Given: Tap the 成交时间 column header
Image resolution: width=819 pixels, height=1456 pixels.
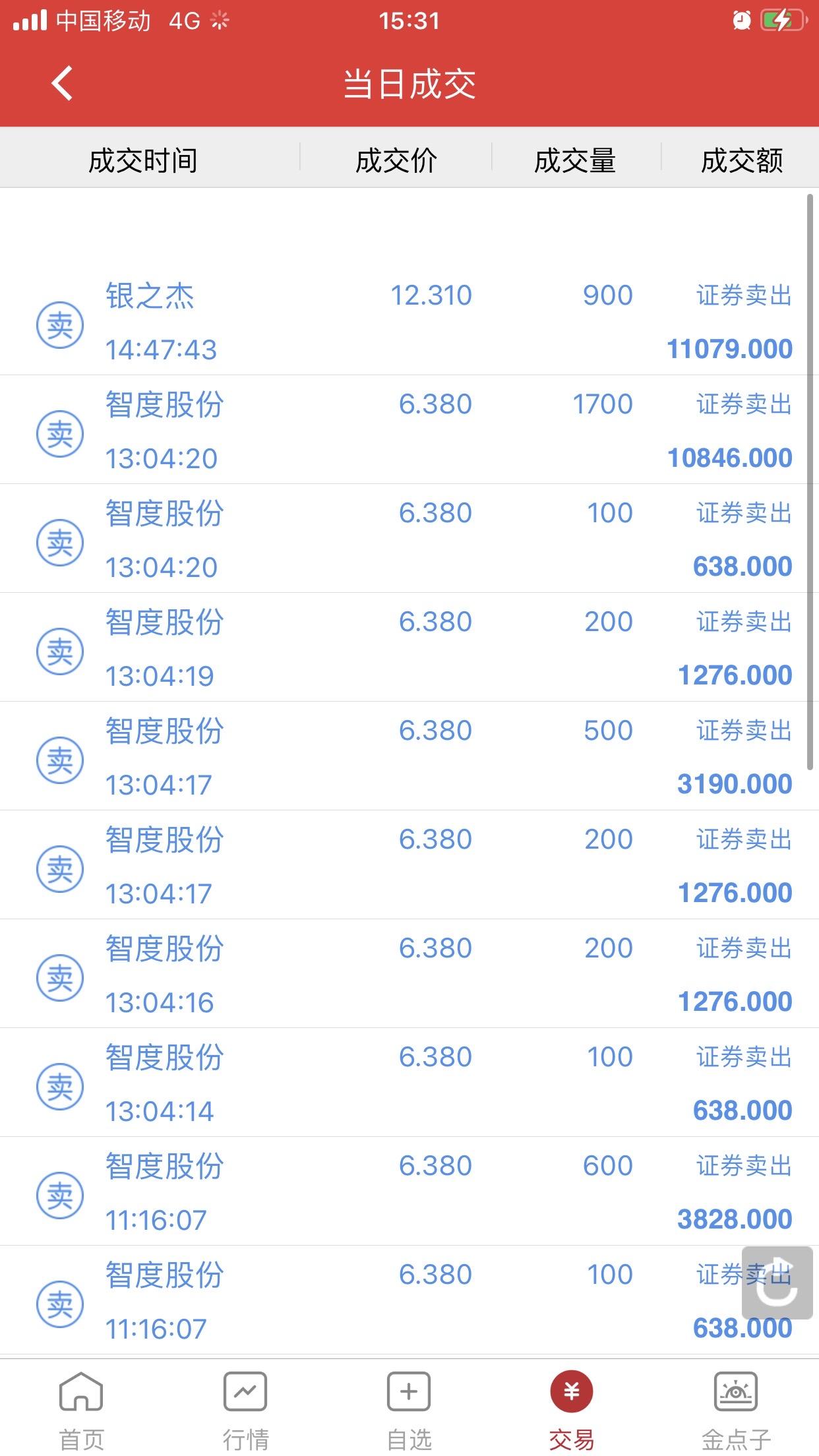Looking at the screenshot, I should point(143,160).
